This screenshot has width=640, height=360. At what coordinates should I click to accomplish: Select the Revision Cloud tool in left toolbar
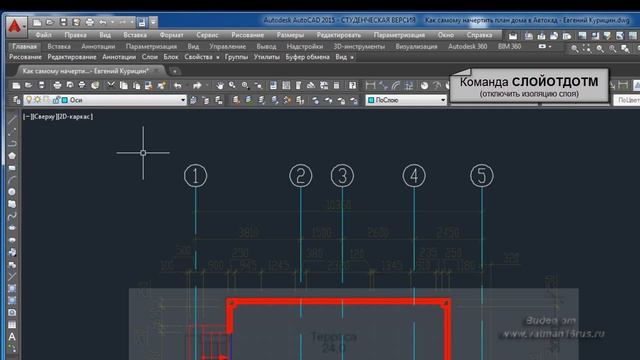[x=12, y=204]
